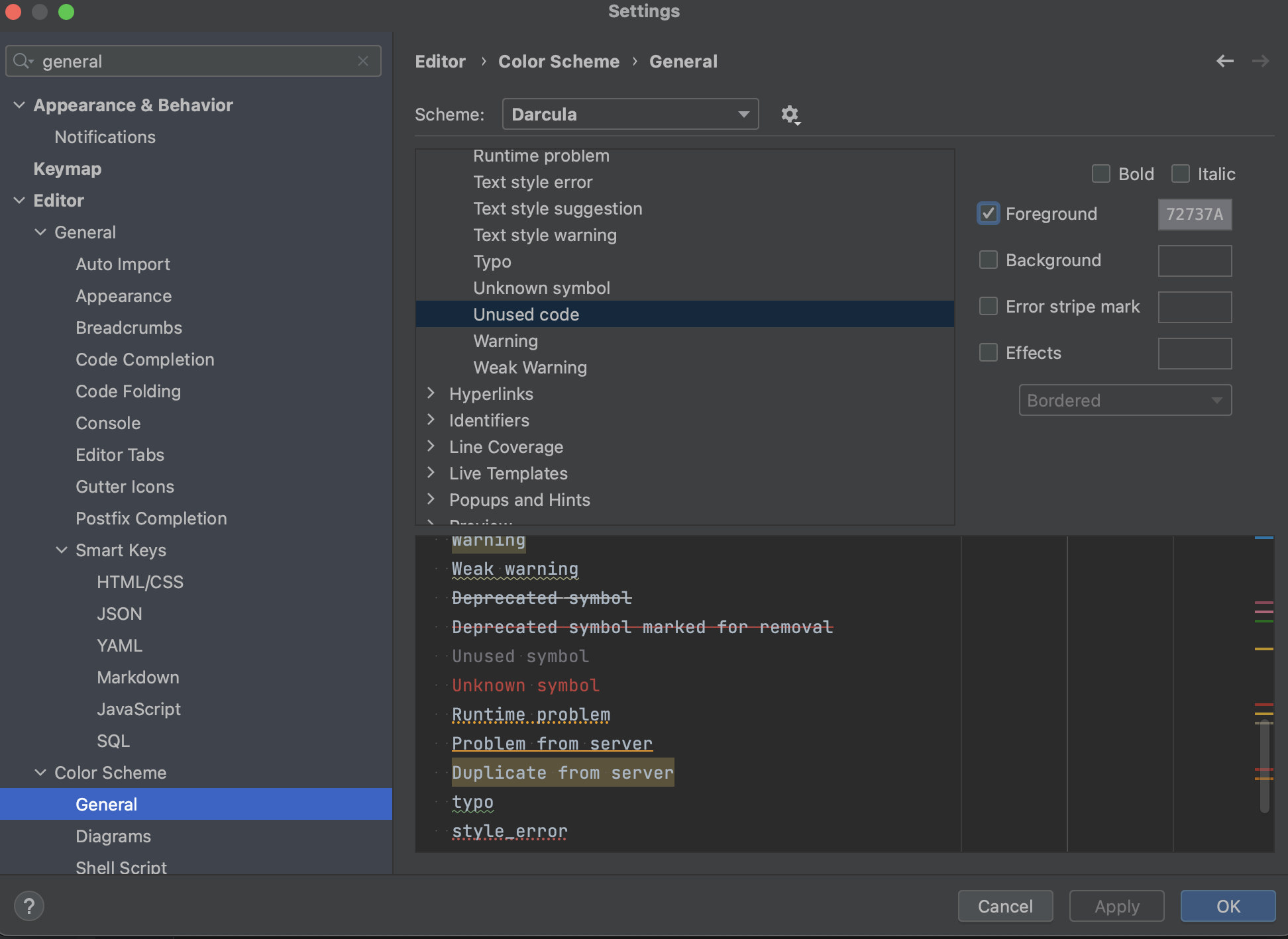Image resolution: width=1288 pixels, height=939 pixels.
Task: Click the Foreground color swatch 72737A
Action: [x=1195, y=215]
